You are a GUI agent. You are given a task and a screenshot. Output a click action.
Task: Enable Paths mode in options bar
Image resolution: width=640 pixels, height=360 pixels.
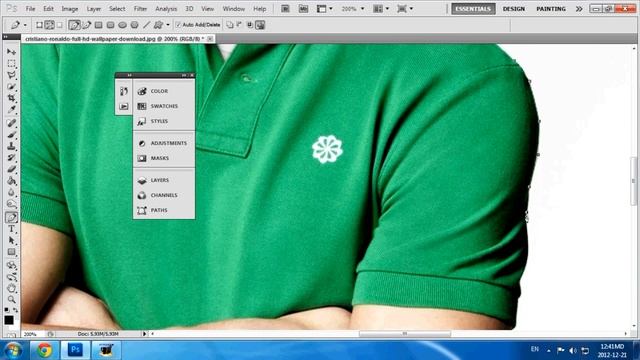tap(49, 25)
